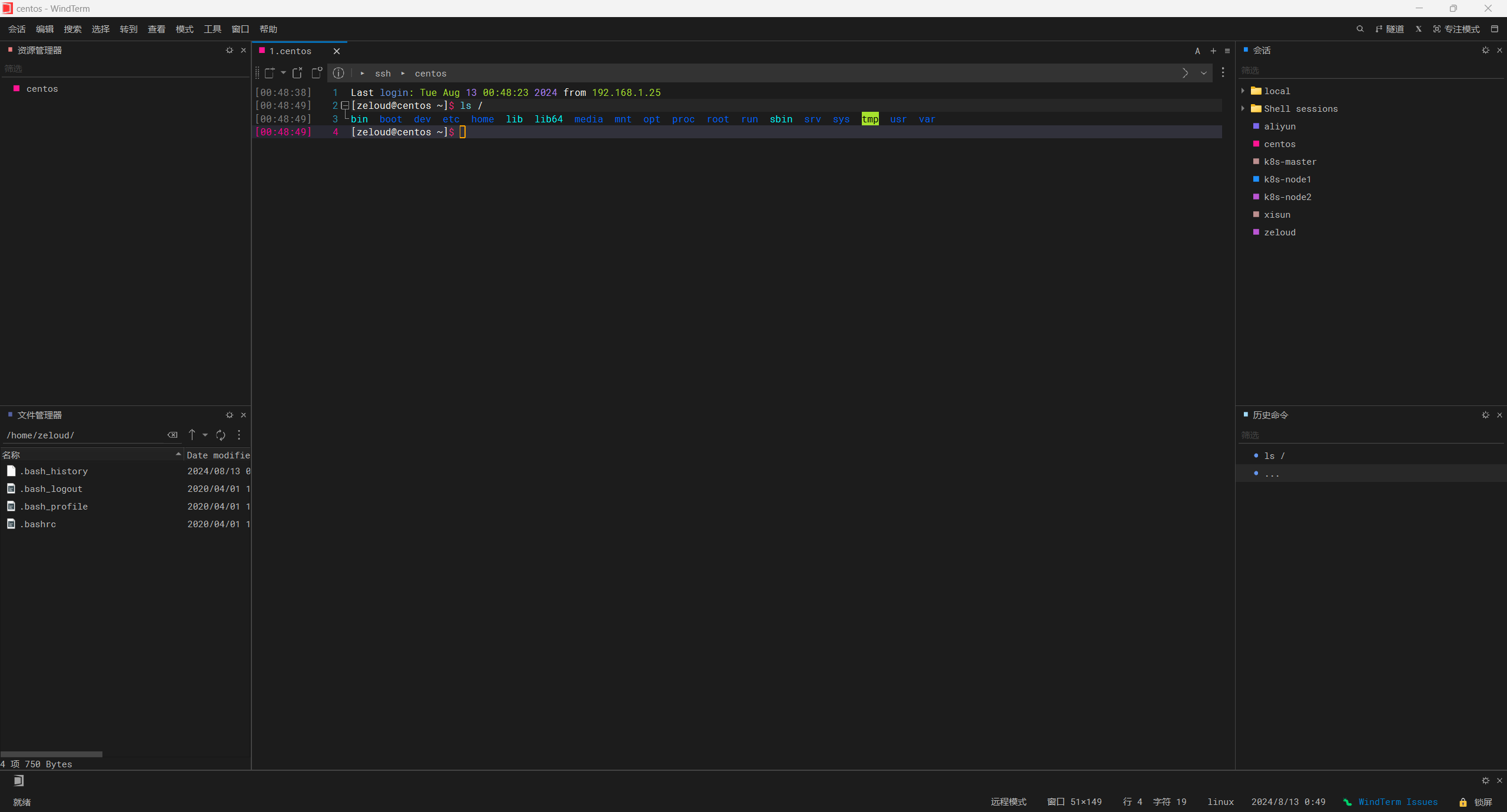Click the search icon in top right bar
Viewport: 1507px width, 812px height.
pos(1360,29)
